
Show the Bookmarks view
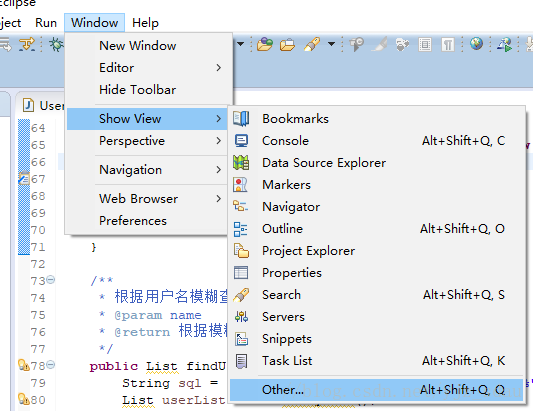376,119
